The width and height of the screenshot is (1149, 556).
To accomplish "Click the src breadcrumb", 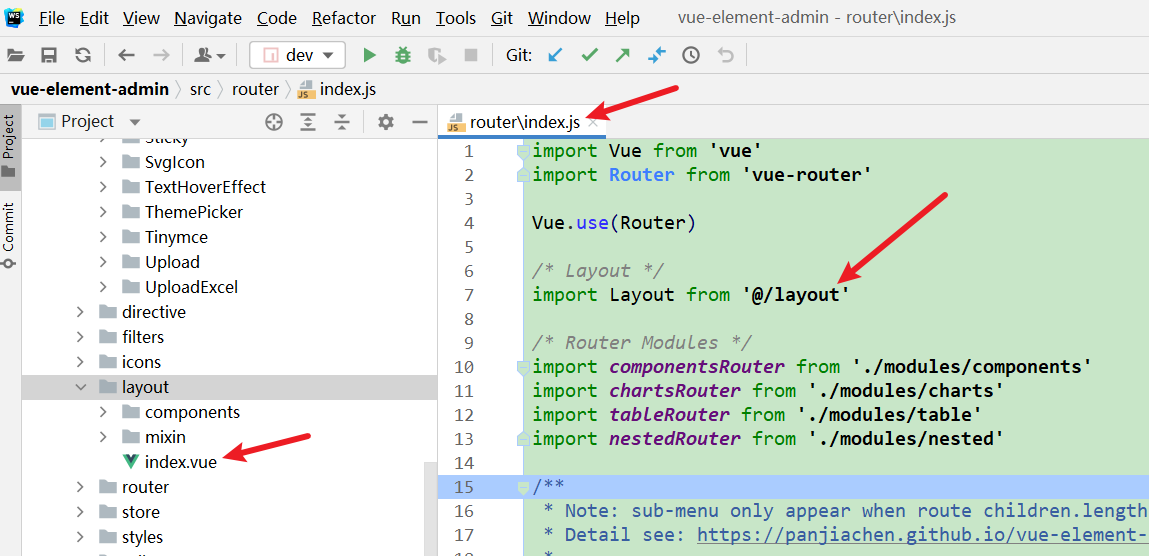I will pyautogui.click(x=200, y=89).
